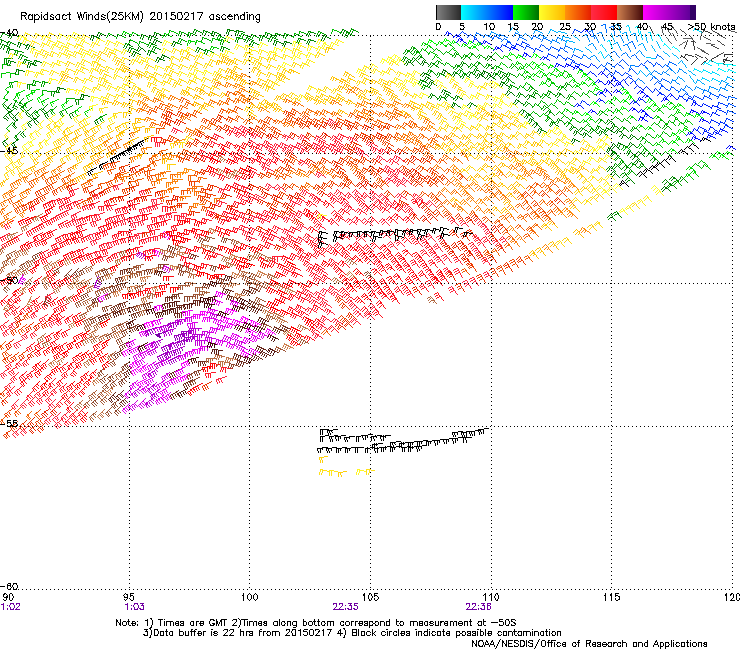Click the '0' label under the legend
This screenshot has height=650, width=740.
tap(438, 27)
